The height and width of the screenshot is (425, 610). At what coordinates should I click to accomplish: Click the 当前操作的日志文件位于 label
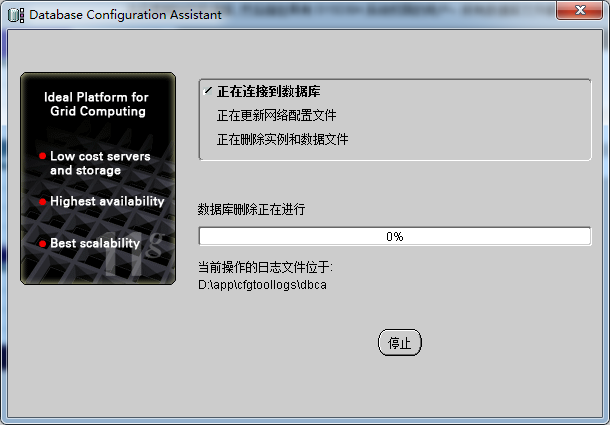(x=265, y=267)
